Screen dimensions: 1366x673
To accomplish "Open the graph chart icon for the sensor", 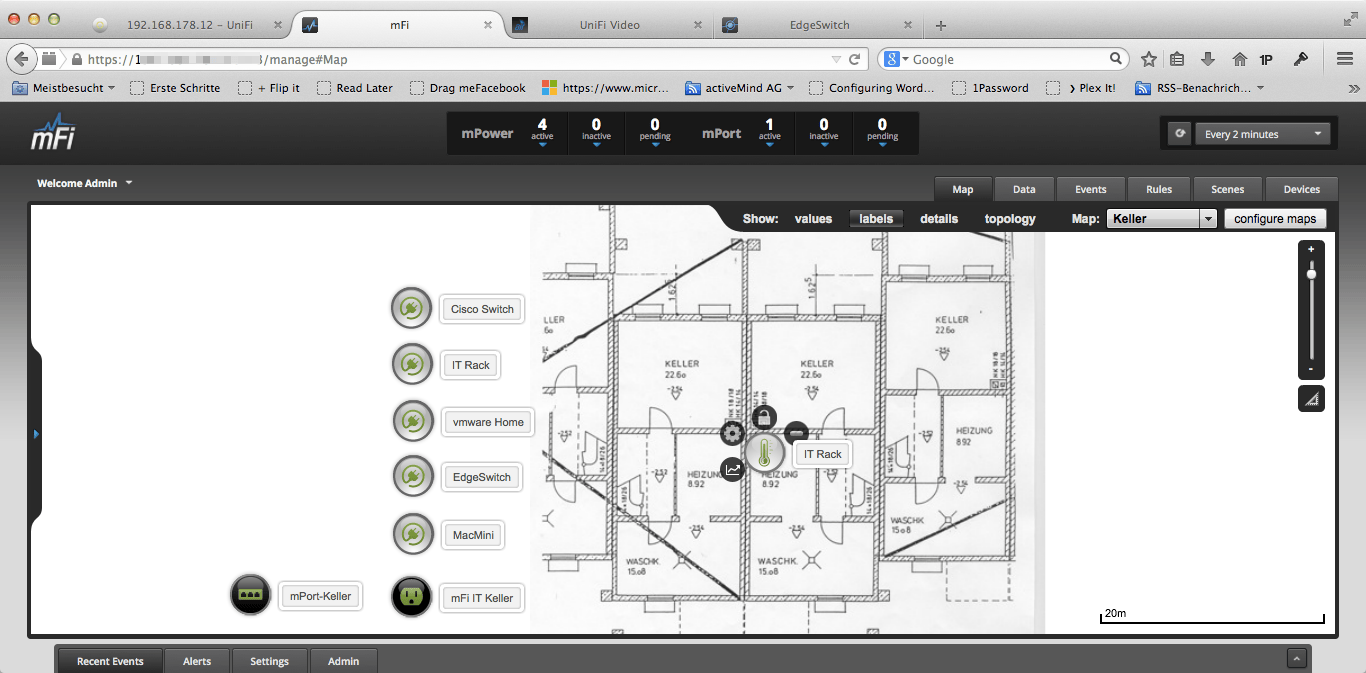I will click(733, 469).
